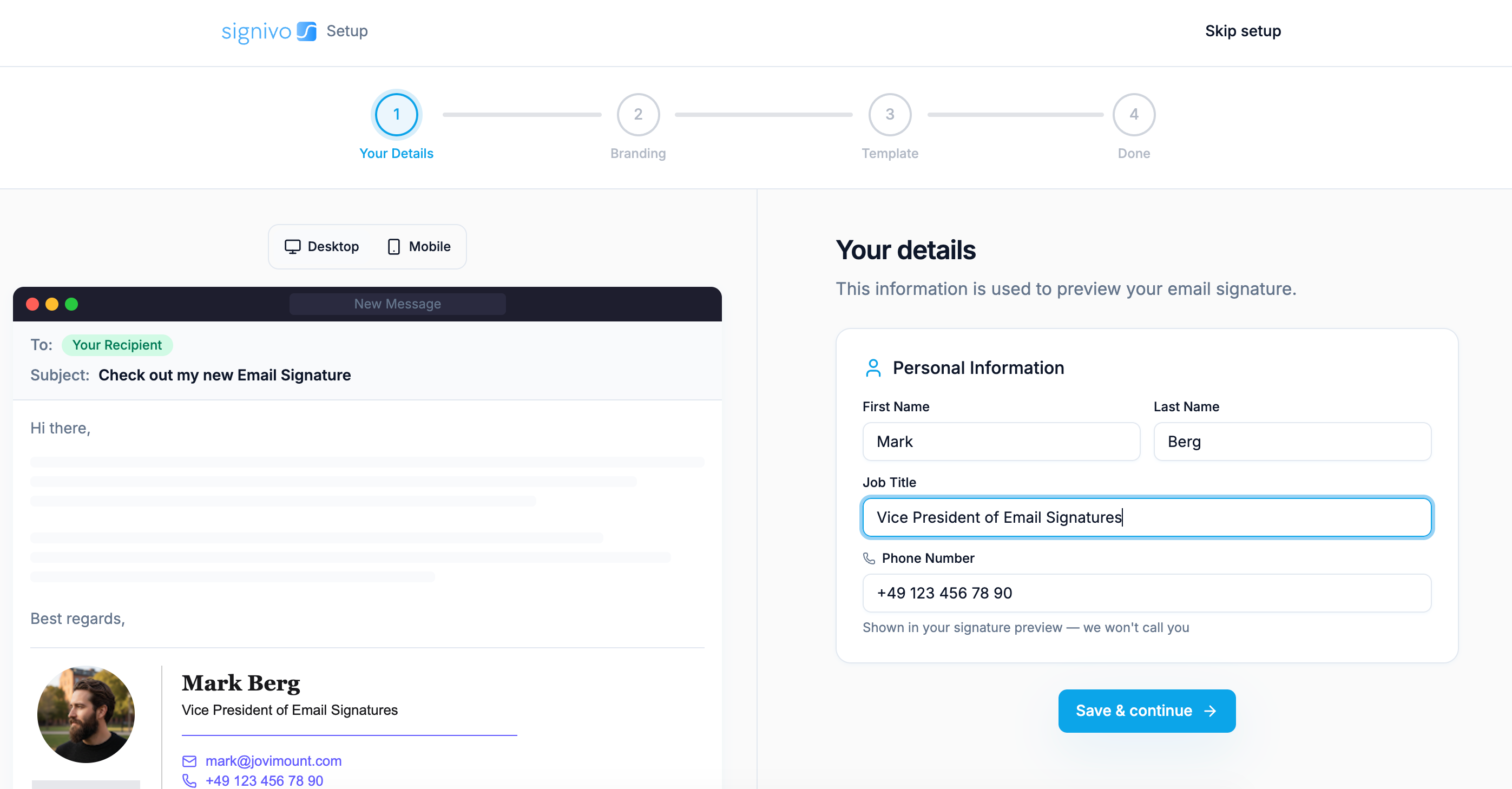This screenshot has height=789, width=1512.
Task: Focus the Last Name field
Action: (1292, 442)
